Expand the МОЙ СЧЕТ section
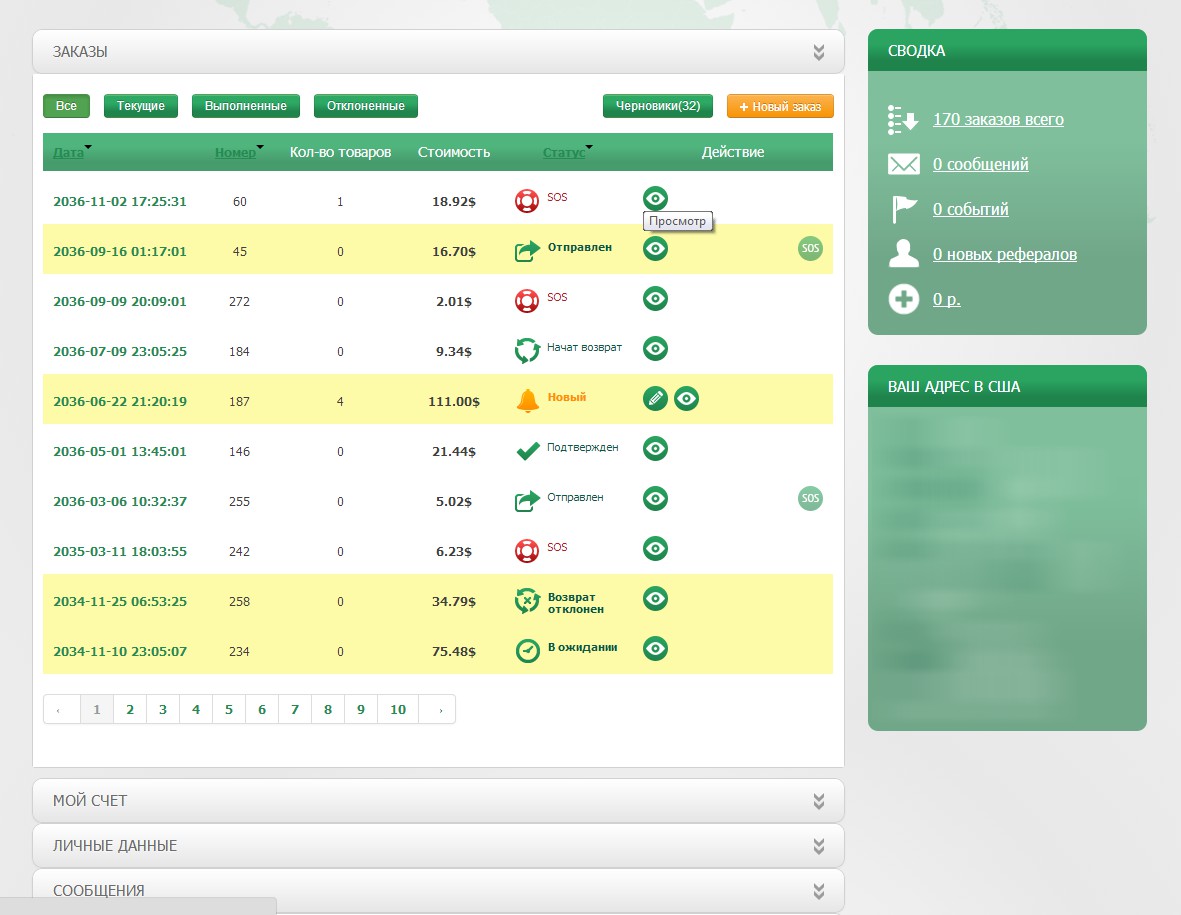 pos(819,801)
